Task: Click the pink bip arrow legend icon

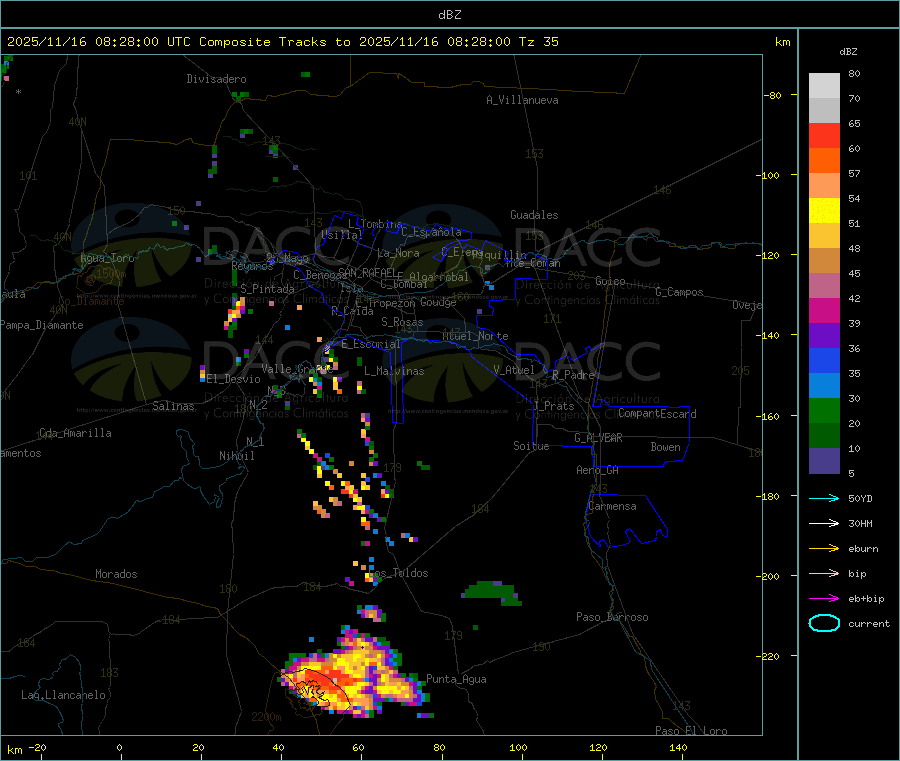Action: coord(824,573)
